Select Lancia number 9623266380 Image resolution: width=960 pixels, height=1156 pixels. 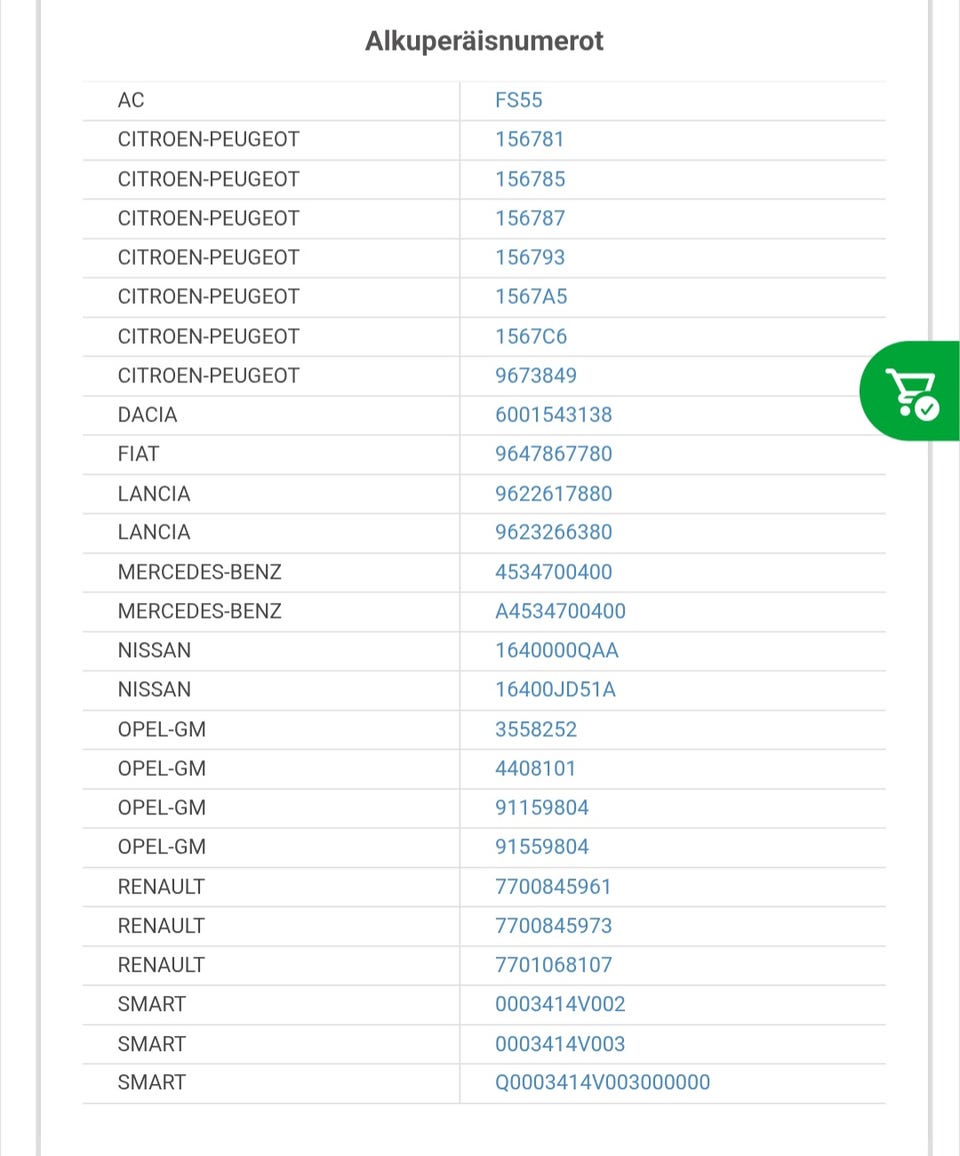(554, 532)
